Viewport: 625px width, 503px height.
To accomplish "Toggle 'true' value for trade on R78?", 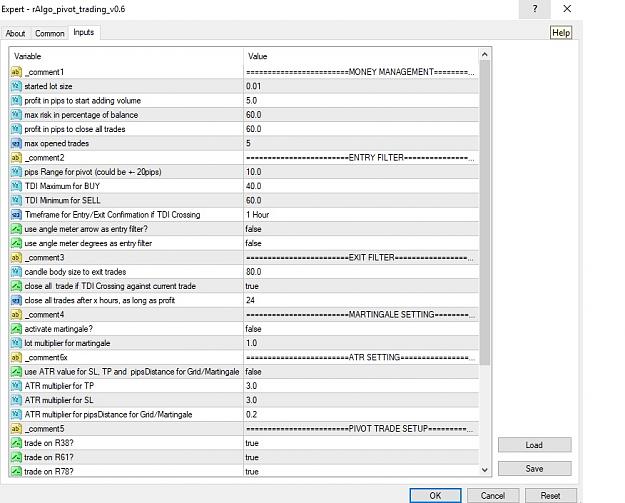I will click(x=361, y=472).
